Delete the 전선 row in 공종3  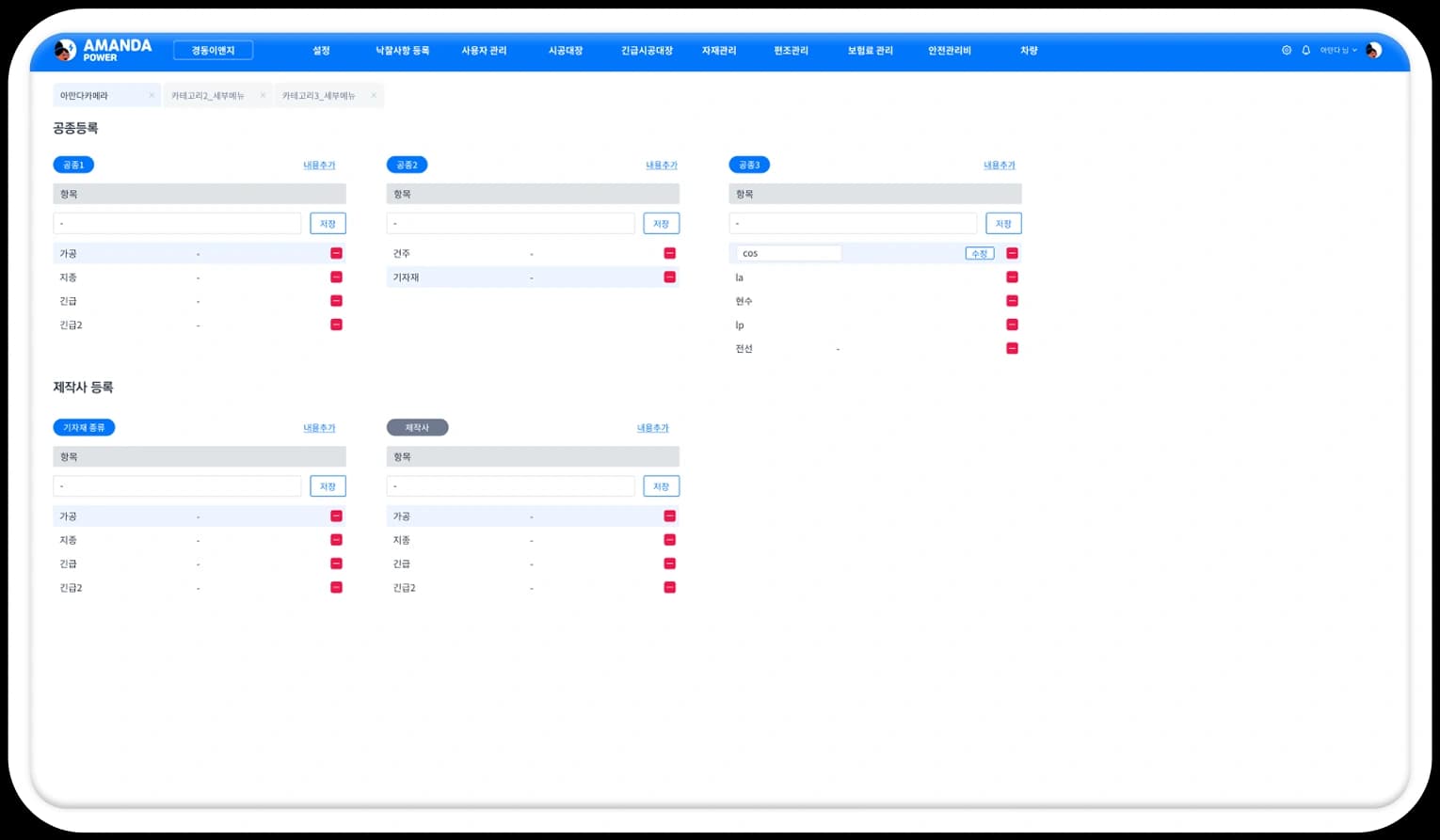[x=1012, y=349]
